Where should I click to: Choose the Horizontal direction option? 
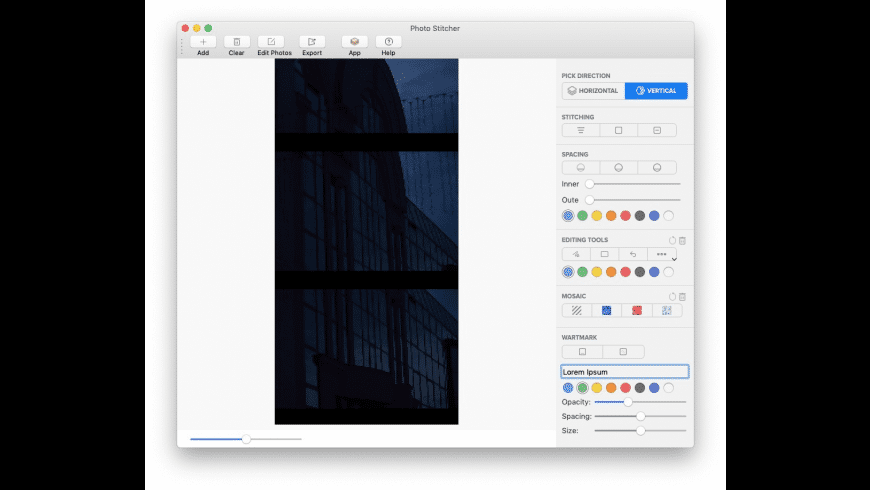(593, 91)
